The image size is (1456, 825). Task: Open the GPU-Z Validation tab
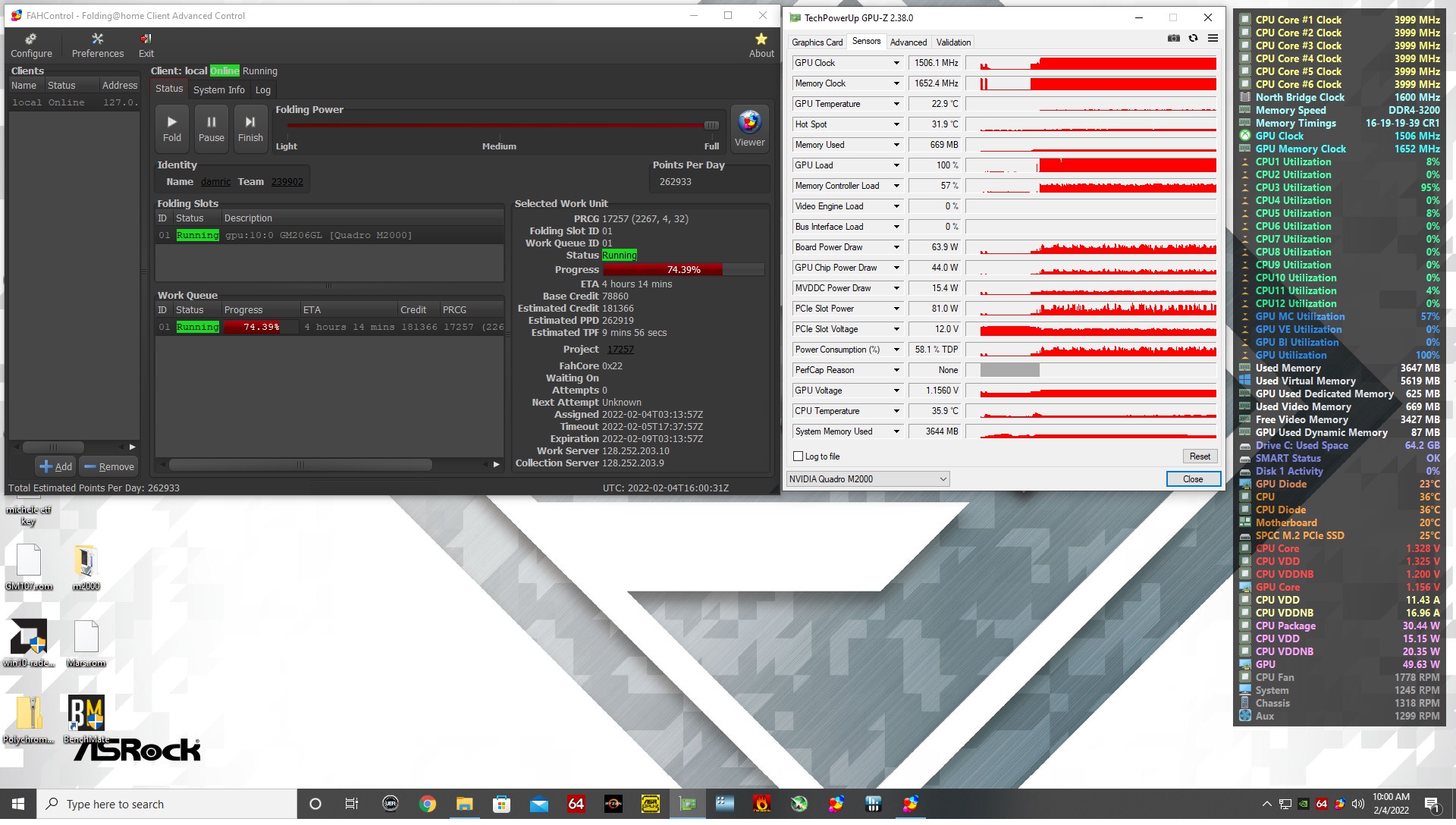[953, 42]
